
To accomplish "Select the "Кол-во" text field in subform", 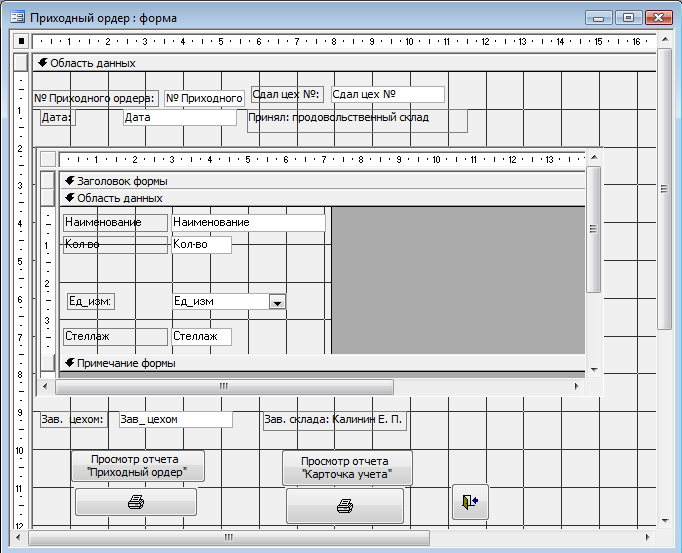I will pyautogui.click(x=201, y=245).
